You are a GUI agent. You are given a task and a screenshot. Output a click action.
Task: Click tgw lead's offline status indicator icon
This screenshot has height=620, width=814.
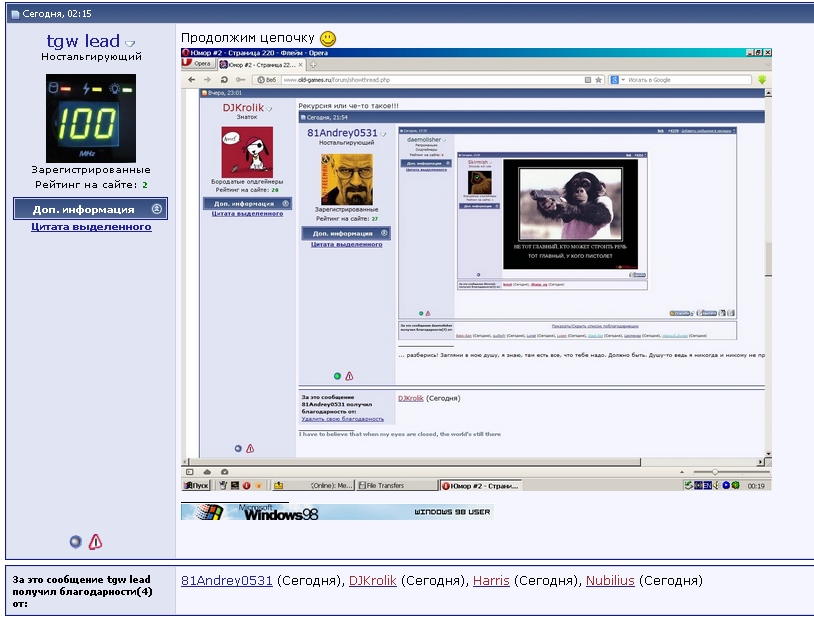tap(76, 542)
